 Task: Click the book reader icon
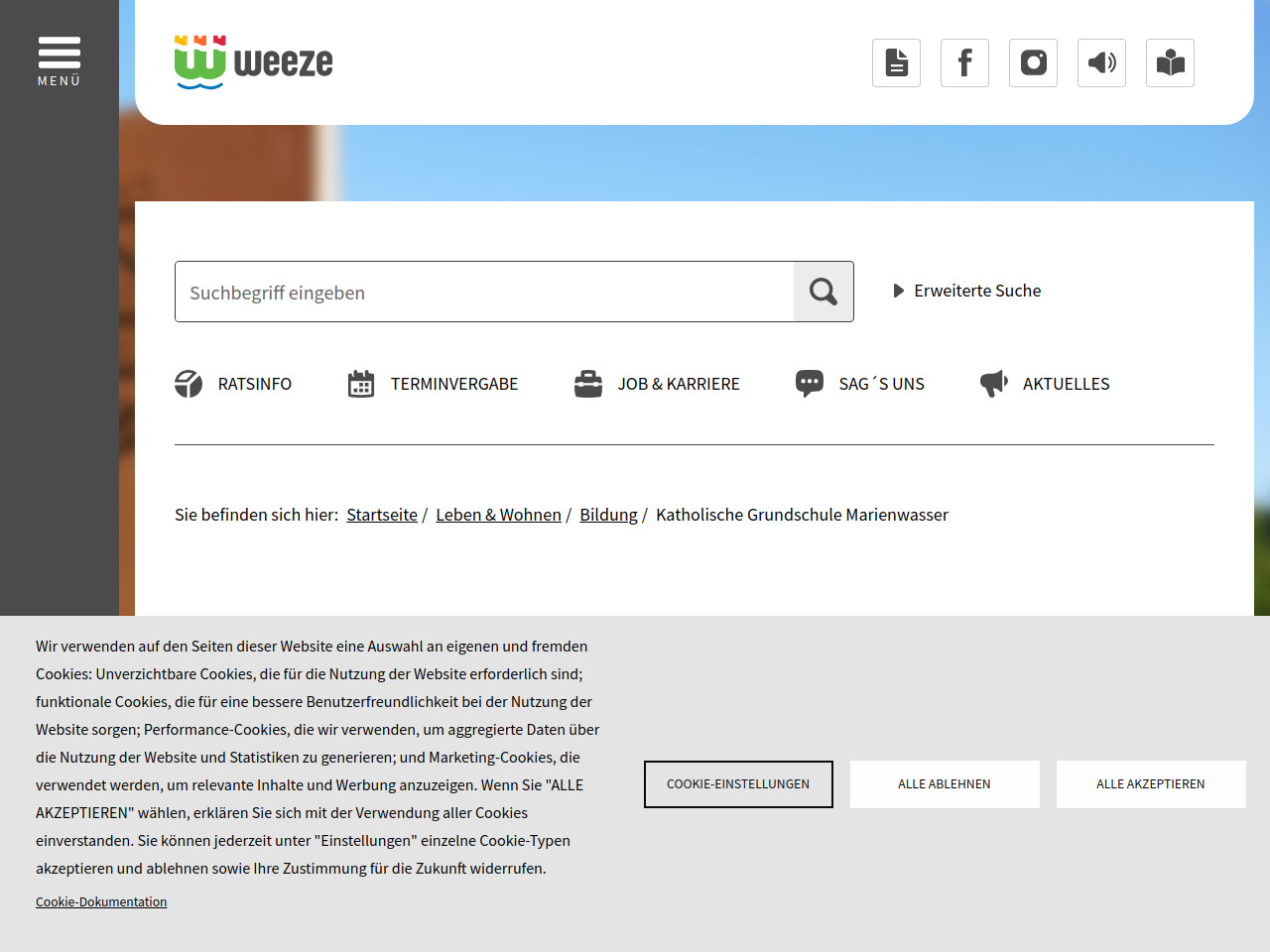click(1170, 63)
